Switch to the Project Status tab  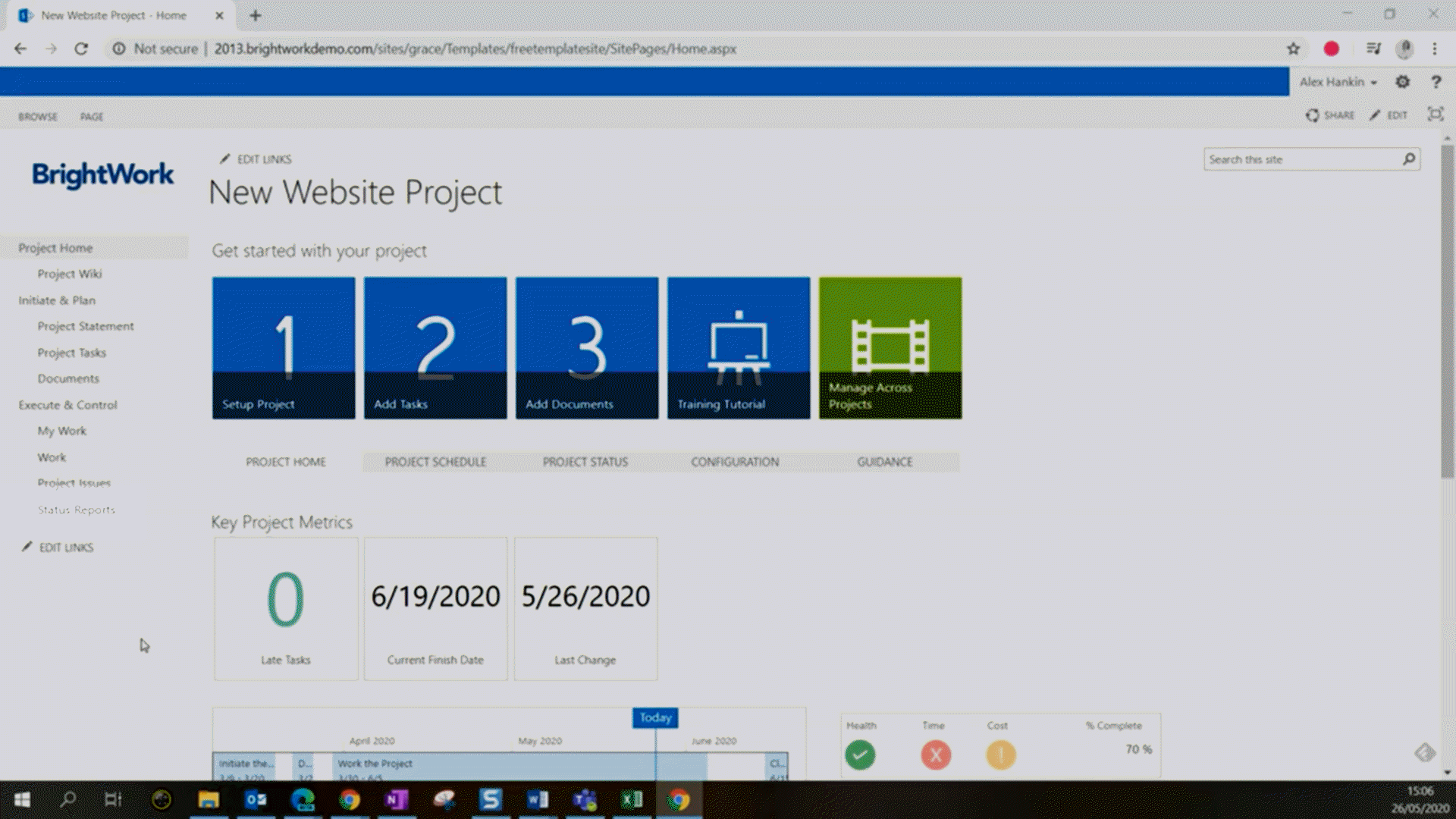(x=585, y=462)
